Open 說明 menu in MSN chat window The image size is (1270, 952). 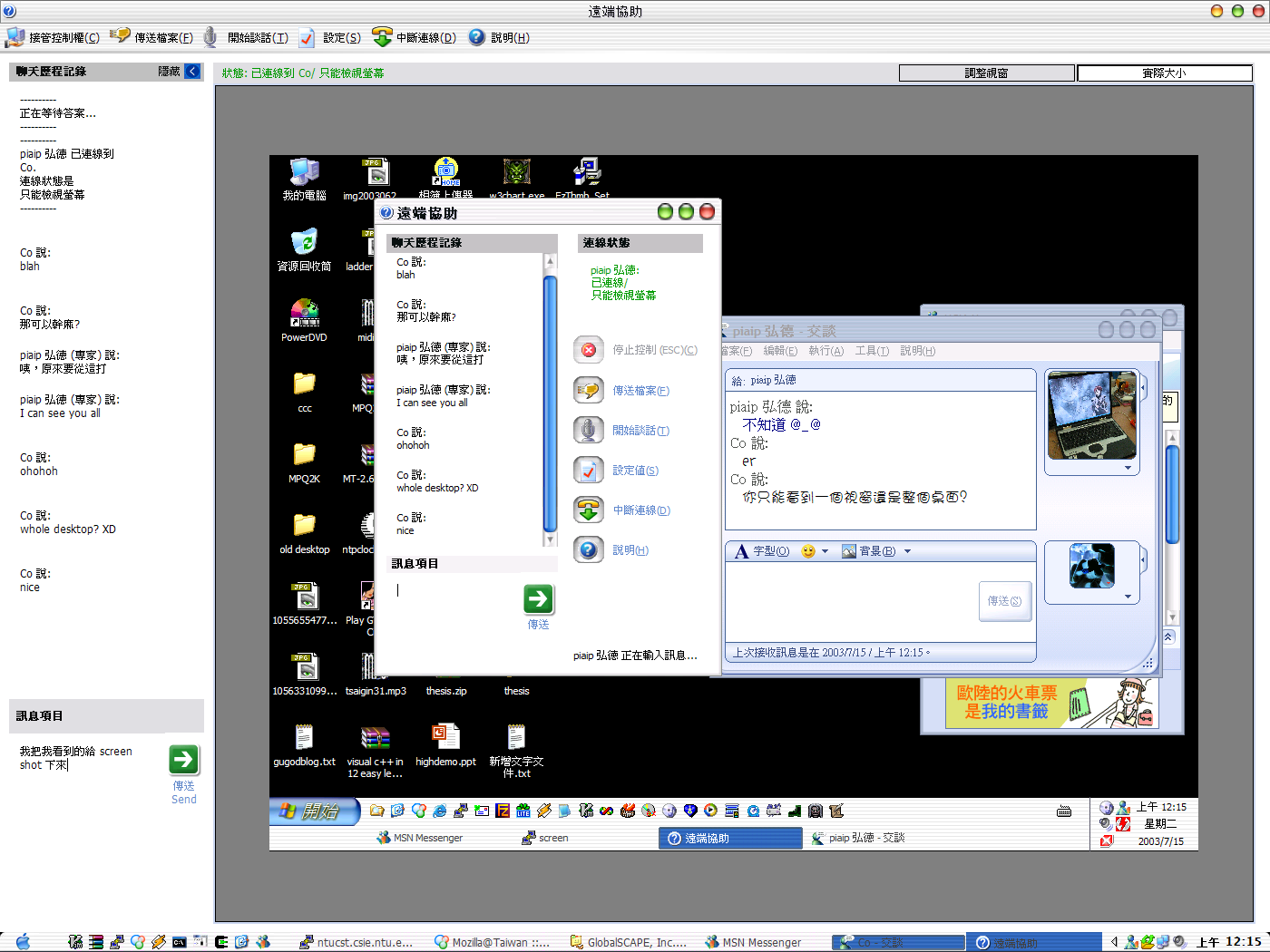(918, 351)
